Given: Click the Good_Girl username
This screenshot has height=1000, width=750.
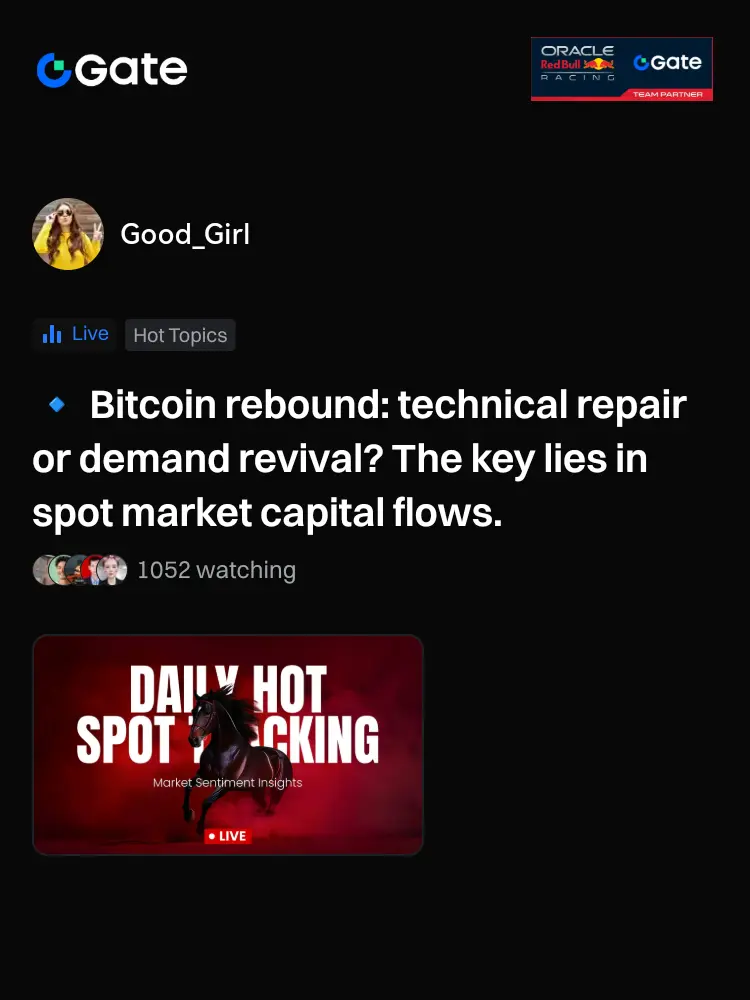Looking at the screenshot, I should [185, 234].
